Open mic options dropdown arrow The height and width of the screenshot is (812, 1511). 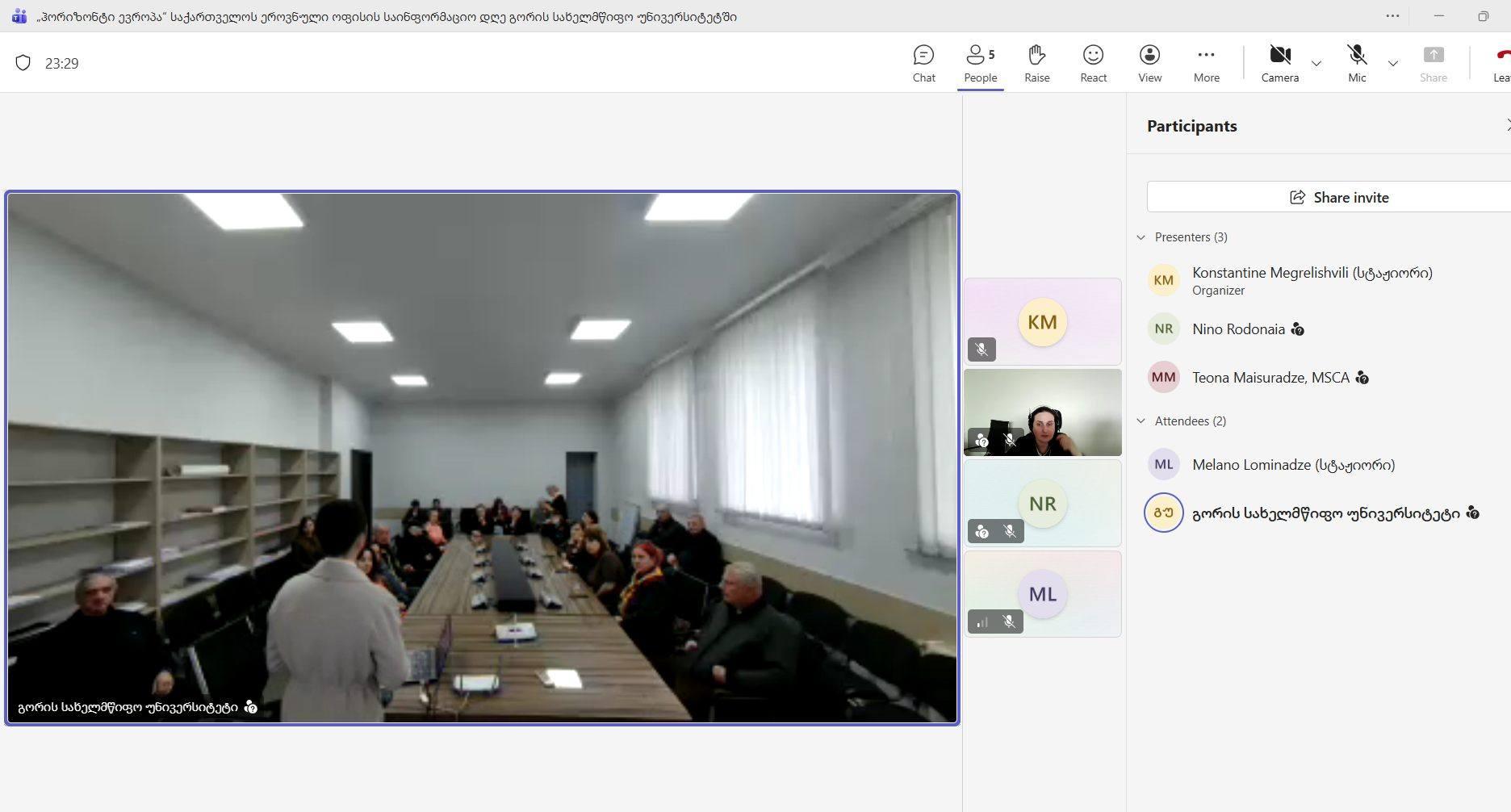(x=1393, y=63)
